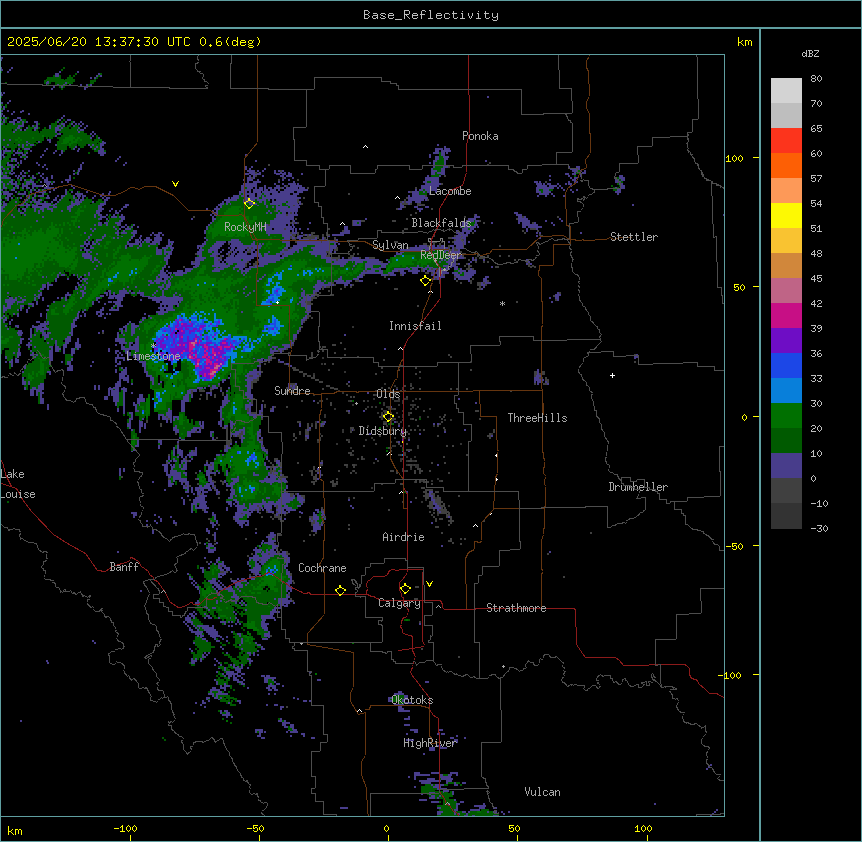
Task: Click the Stettler label
Action: pyautogui.click(x=634, y=237)
